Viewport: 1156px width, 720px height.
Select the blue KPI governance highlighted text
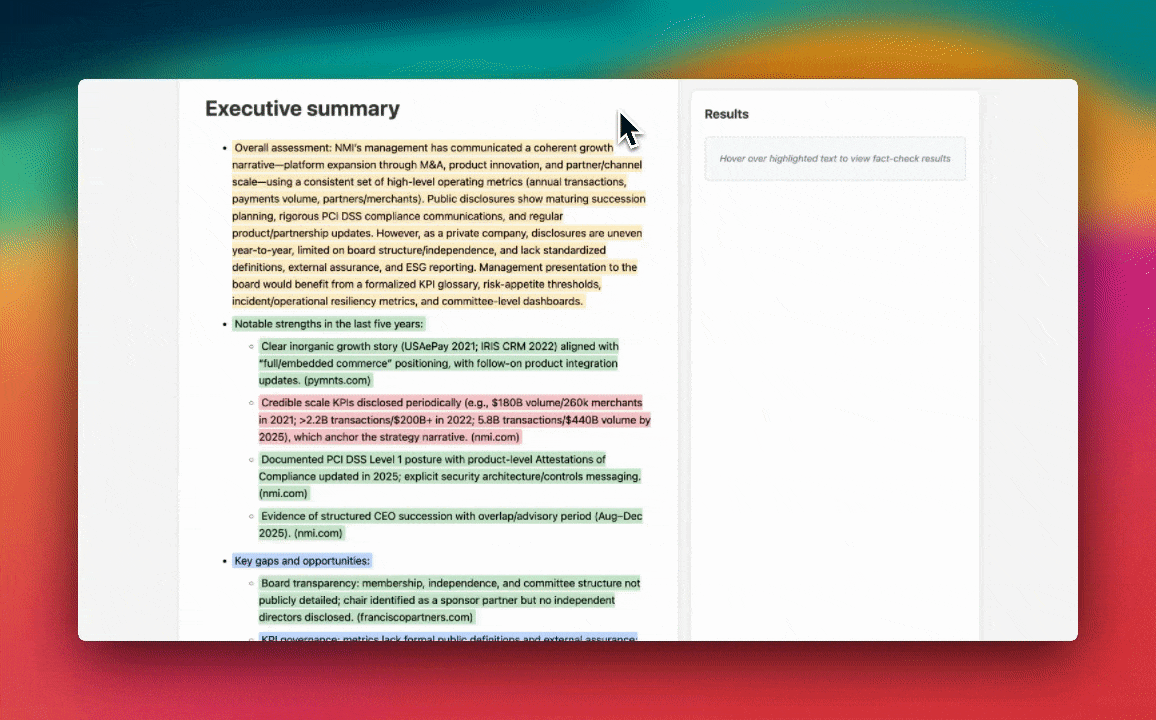click(446, 638)
